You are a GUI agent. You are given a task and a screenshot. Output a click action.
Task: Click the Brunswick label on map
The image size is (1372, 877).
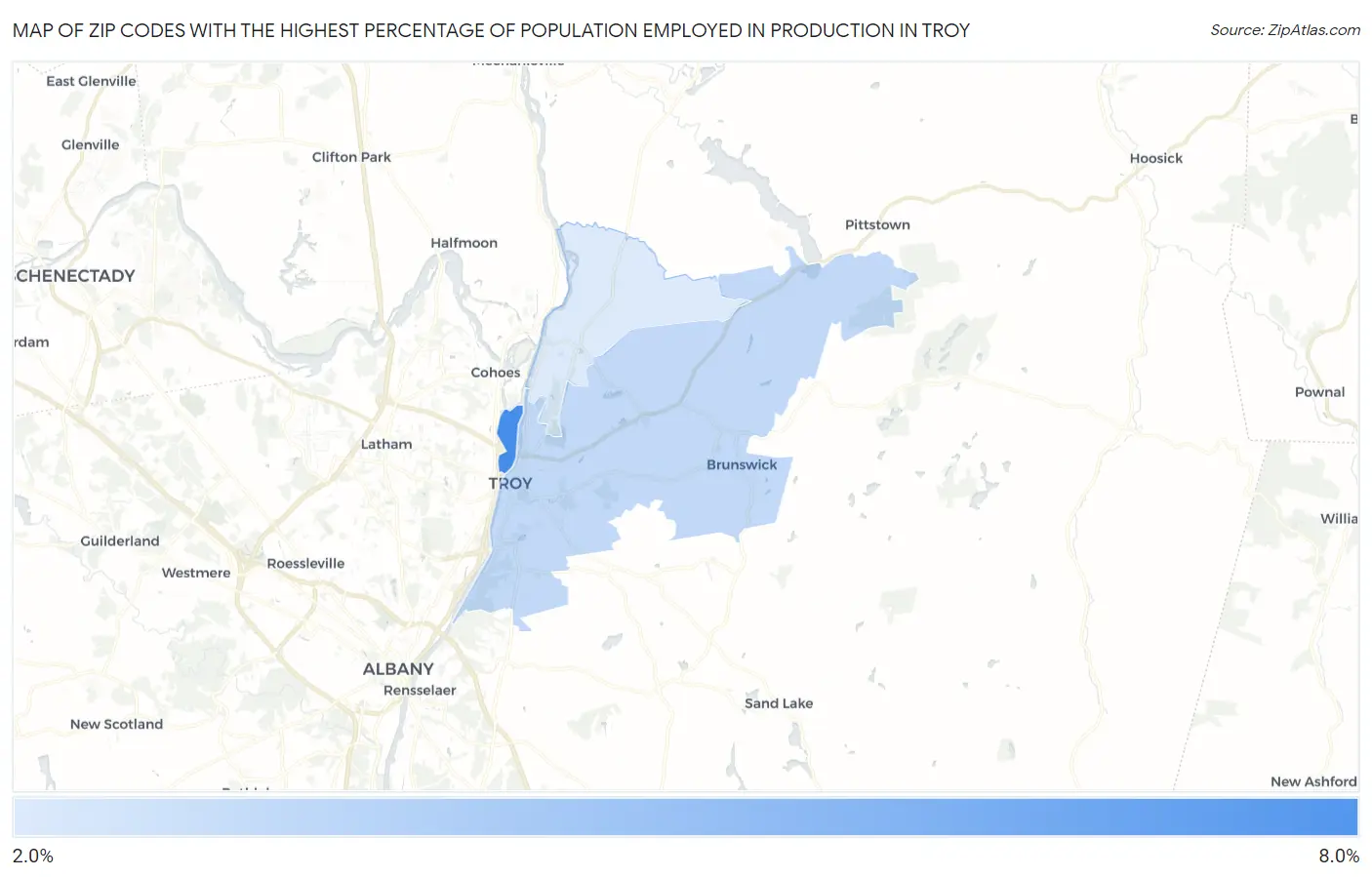tap(742, 464)
